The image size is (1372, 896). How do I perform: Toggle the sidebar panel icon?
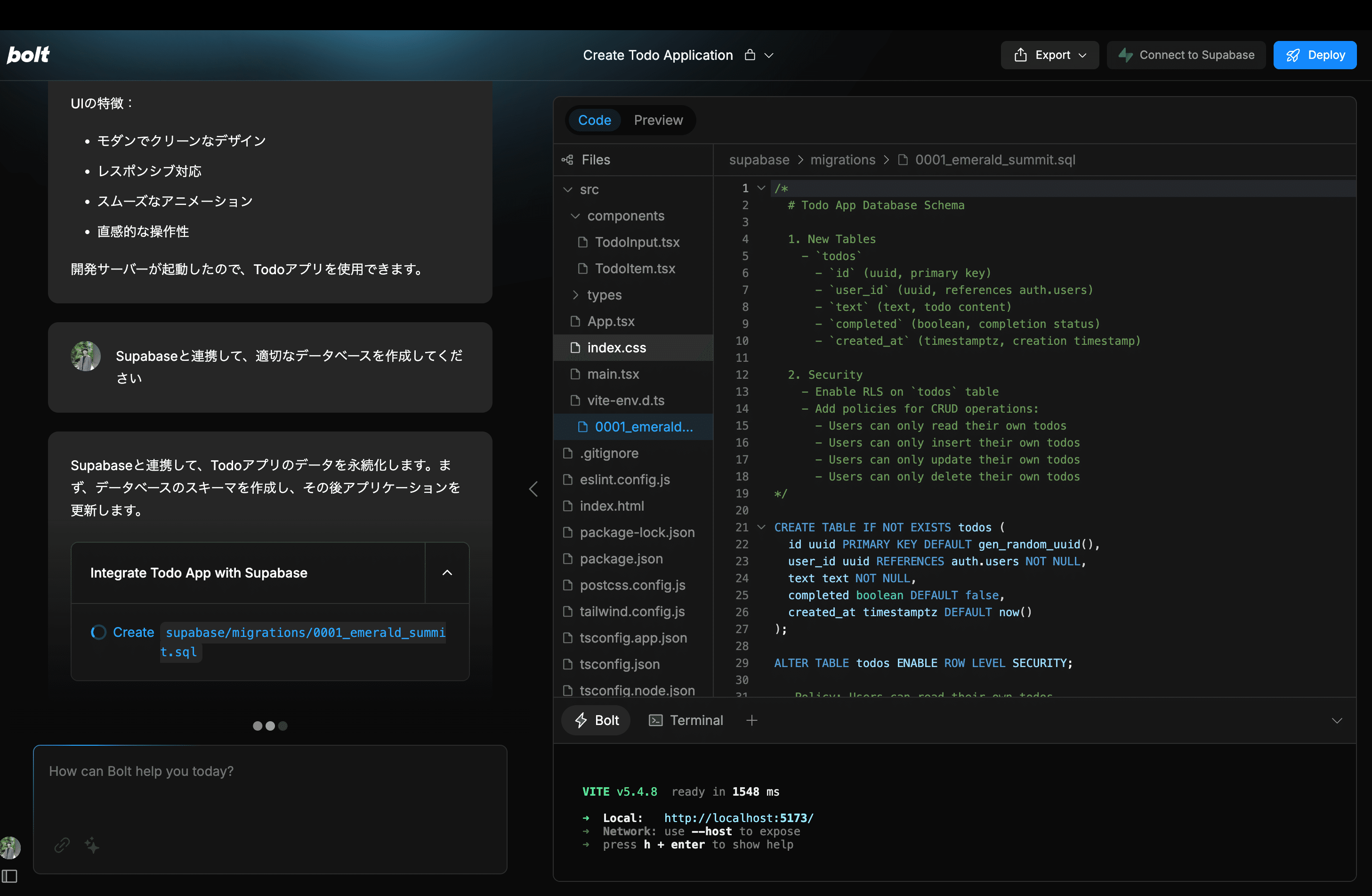(10, 876)
